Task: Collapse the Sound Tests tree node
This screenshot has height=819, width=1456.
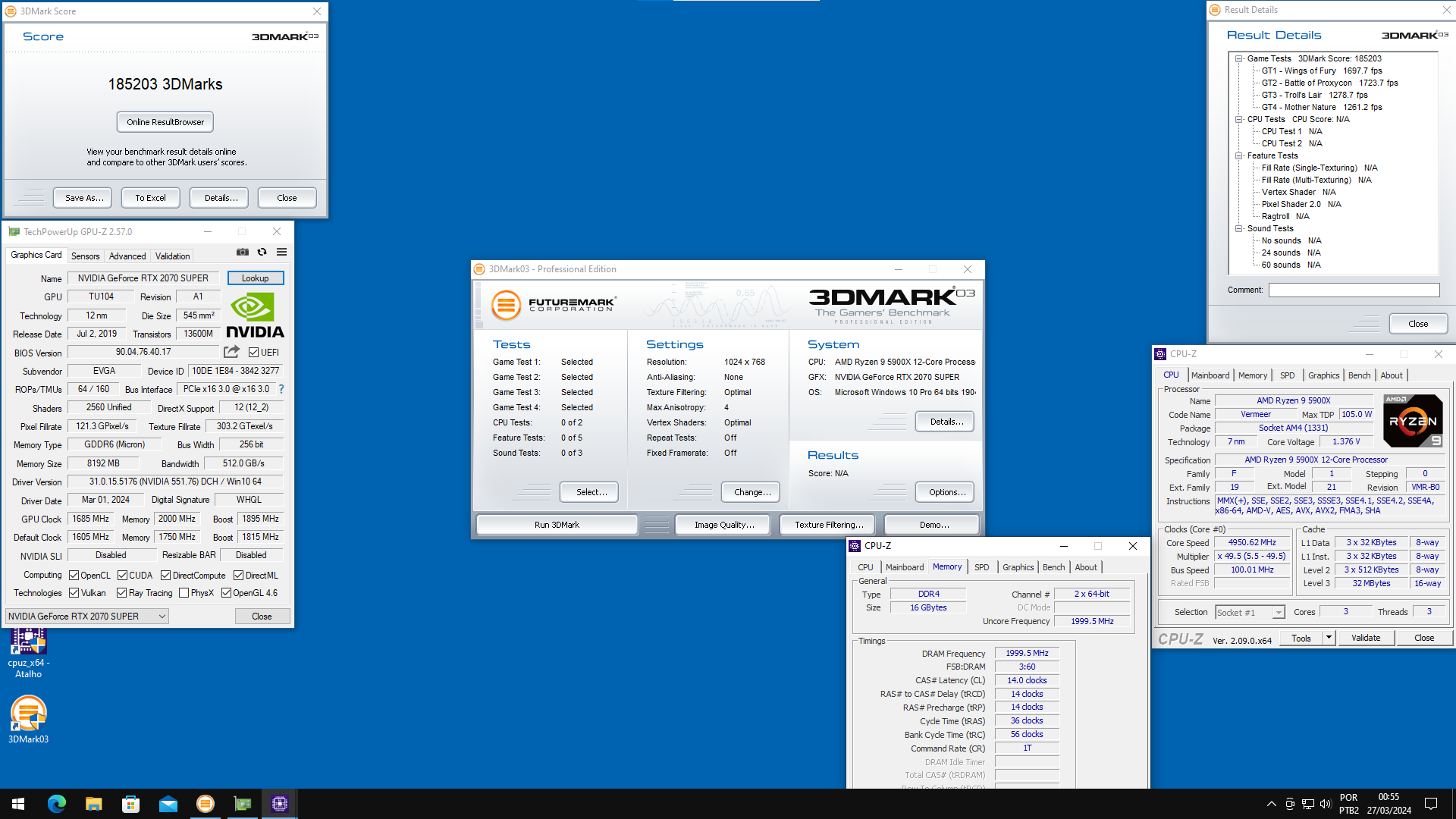Action: pyautogui.click(x=1238, y=228)
